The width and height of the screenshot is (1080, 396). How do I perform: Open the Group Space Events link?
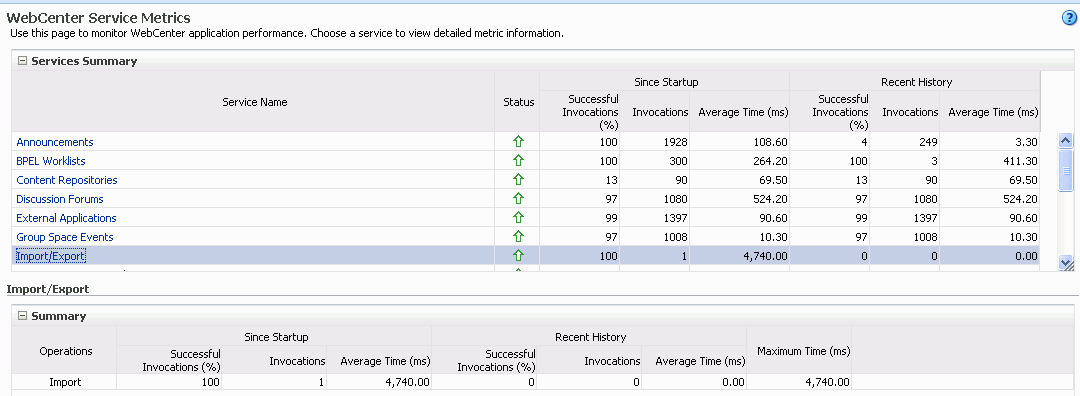point(65,237)
